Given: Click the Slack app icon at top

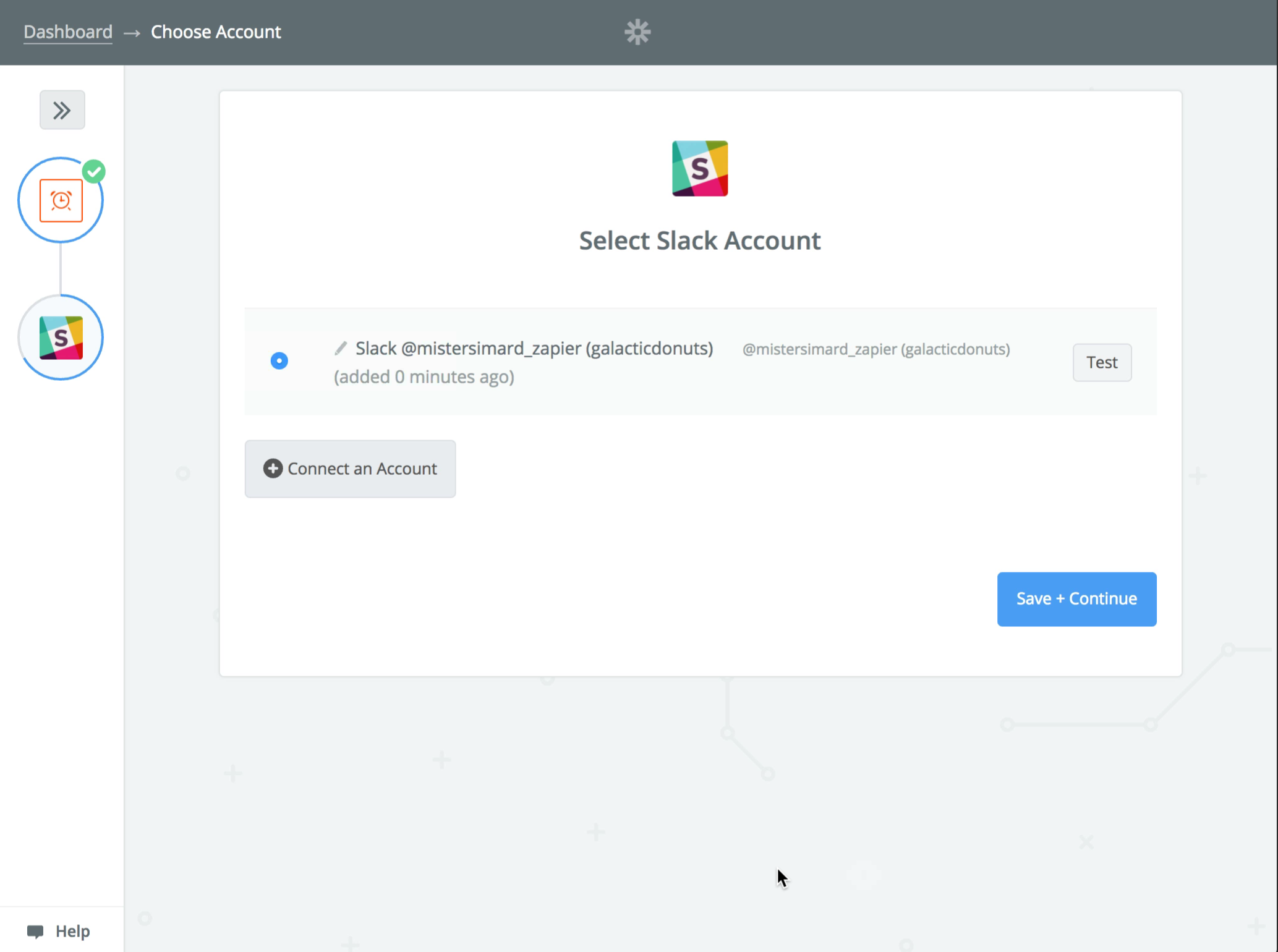Looking at the screenshot, I should pyautogui.click(x=700, y=168).
